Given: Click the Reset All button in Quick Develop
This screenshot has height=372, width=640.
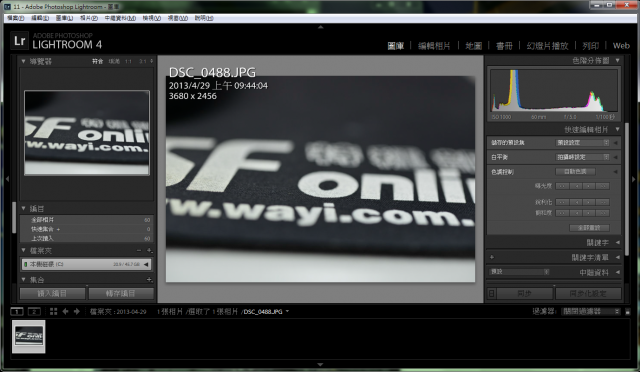Looking at the screenshot, I should 589,227.
